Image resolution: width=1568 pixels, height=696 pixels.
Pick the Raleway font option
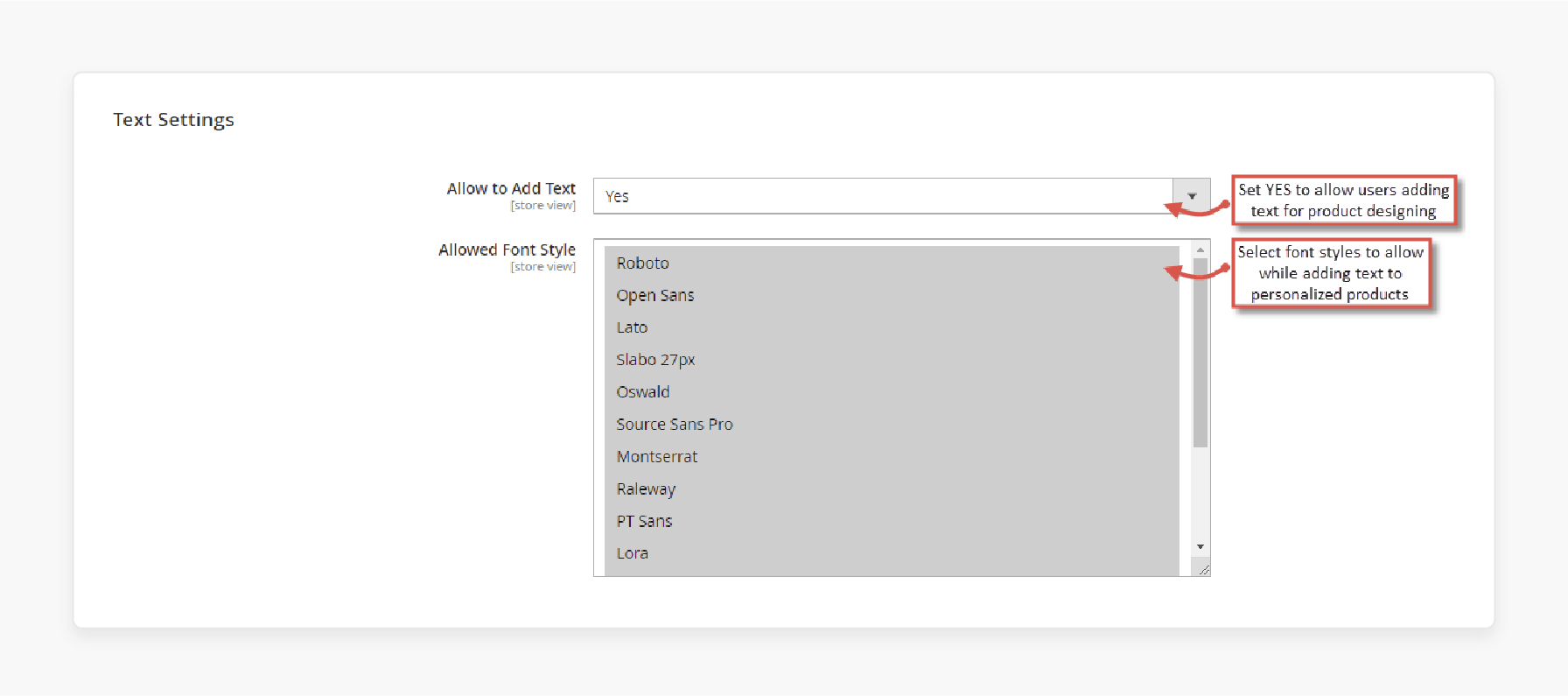tap(892, 489)
